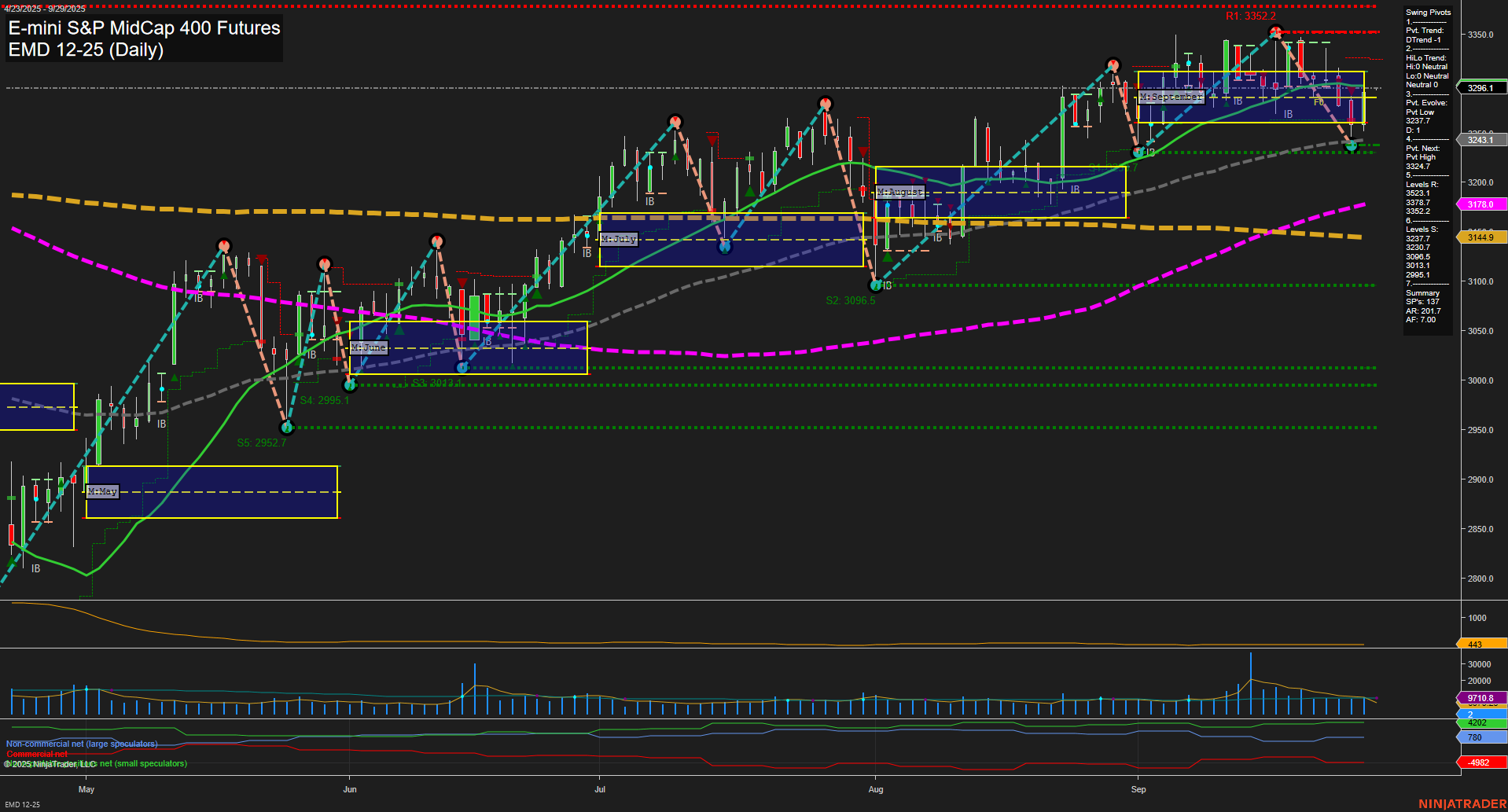Viewport: 1508px width, 812px height.
Task: Select the teal pivot-low marker near S5: 2952.7
Action: (287, 428)
